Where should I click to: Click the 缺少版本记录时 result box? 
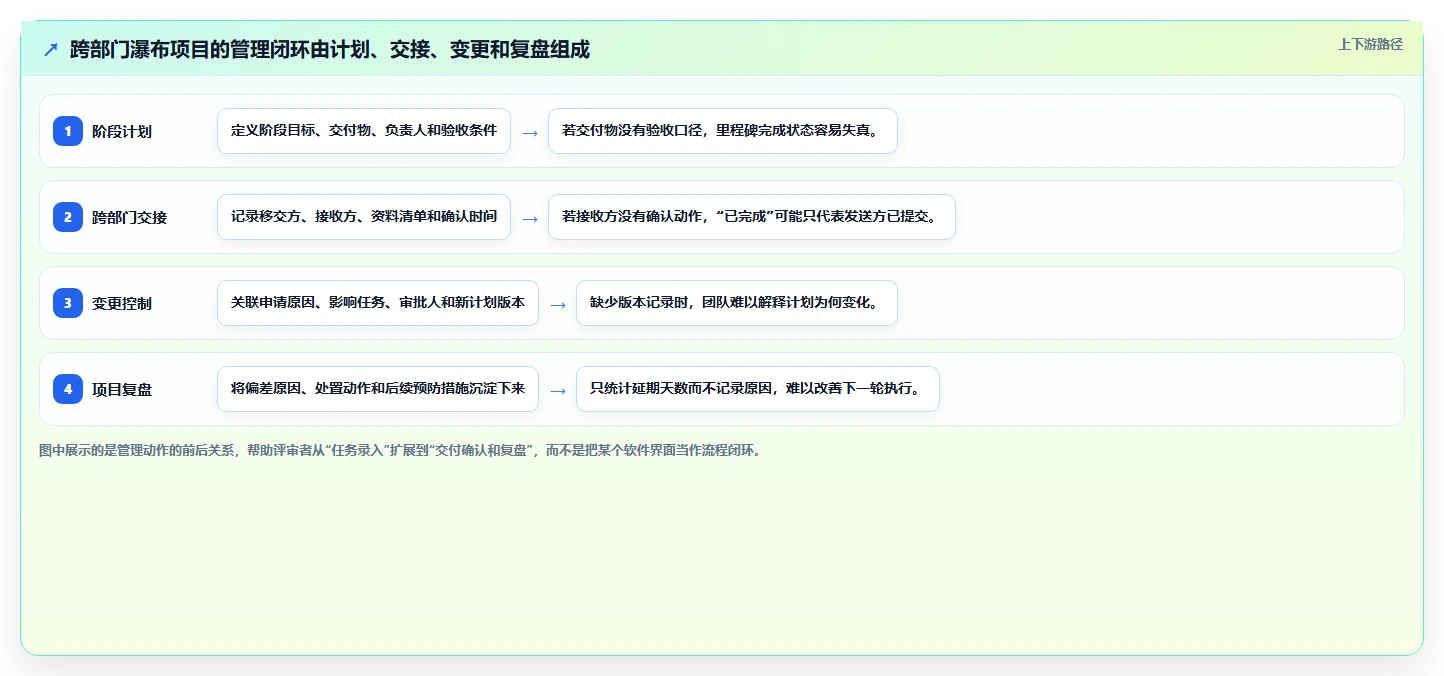(x=737, y=303)
